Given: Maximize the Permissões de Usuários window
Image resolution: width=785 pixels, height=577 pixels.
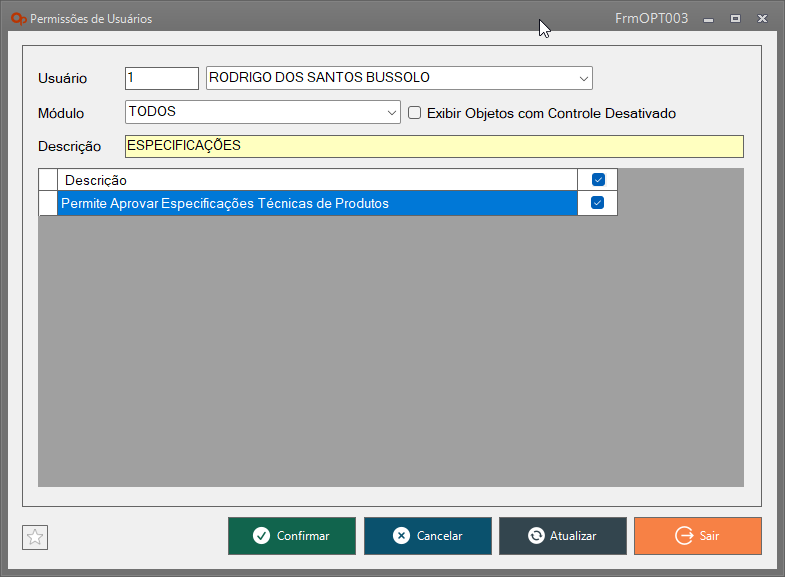Looking at the screenshot, I should (735, 19).
